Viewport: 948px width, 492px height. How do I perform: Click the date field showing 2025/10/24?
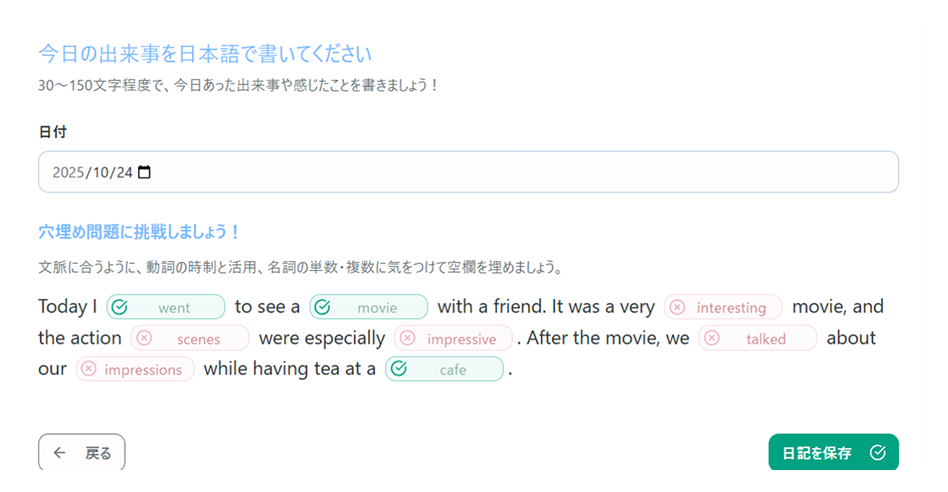point(468,172)
